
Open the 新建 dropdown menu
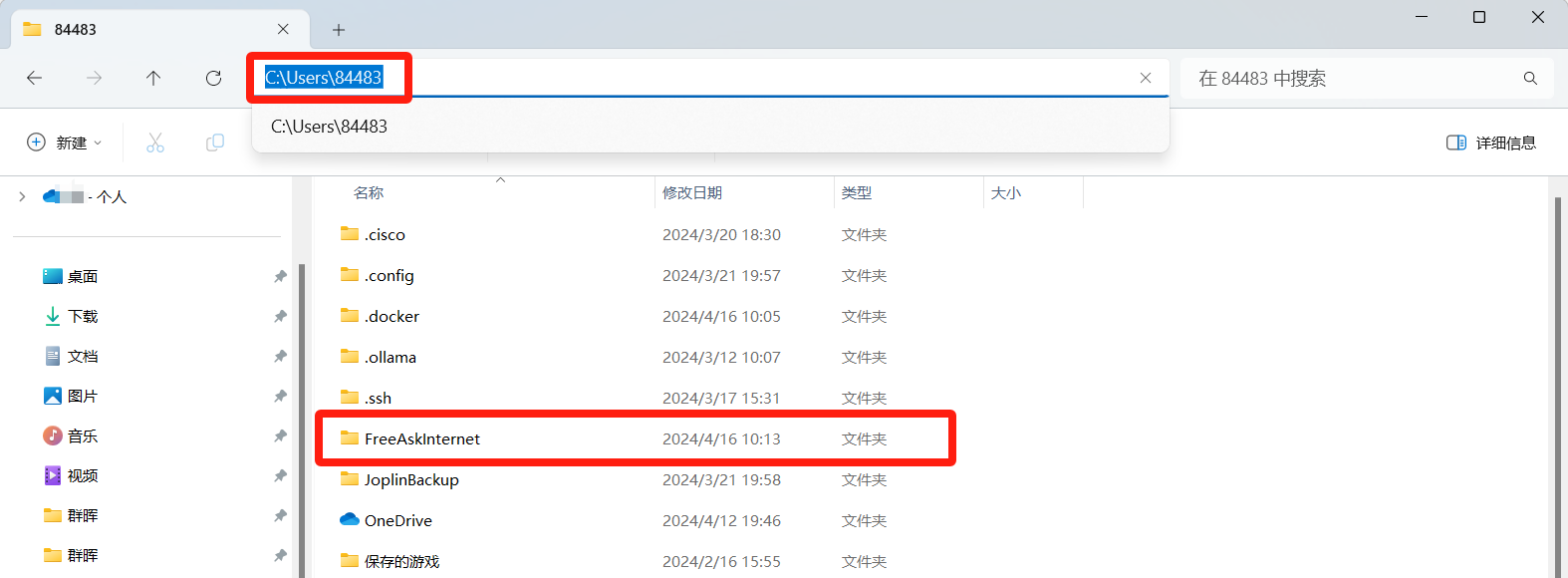pos(65,143)
